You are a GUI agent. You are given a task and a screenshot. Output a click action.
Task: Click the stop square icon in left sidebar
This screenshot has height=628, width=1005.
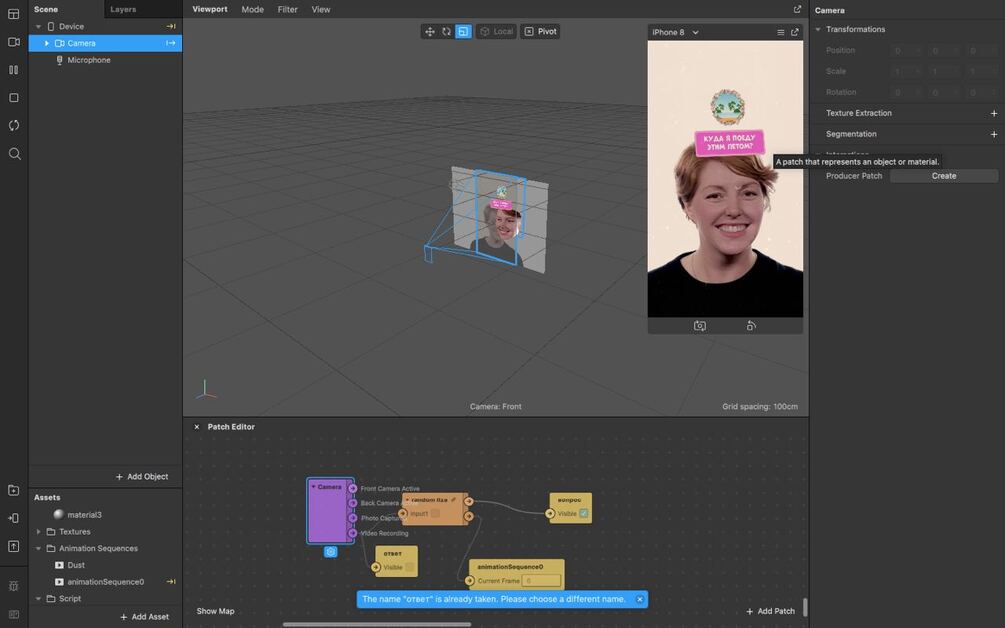[x=13, y=97]
